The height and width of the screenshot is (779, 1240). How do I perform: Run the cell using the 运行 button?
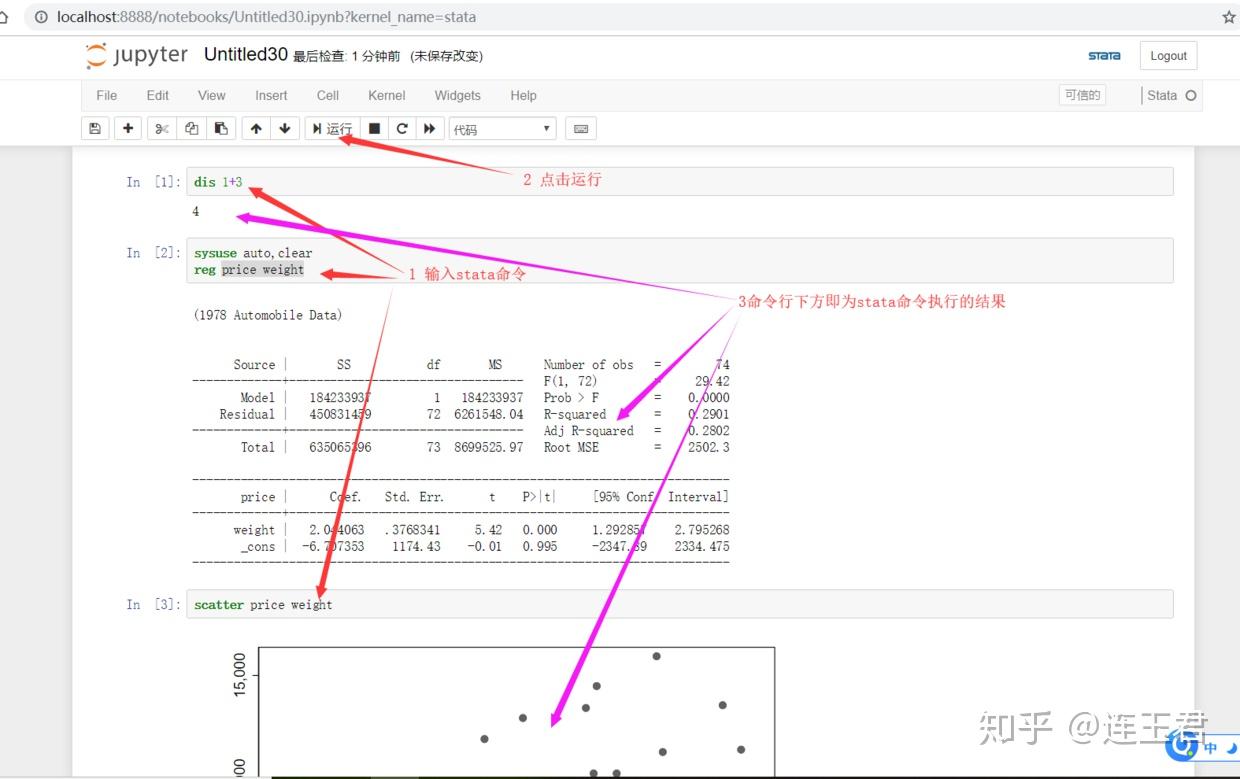[331, 128]
